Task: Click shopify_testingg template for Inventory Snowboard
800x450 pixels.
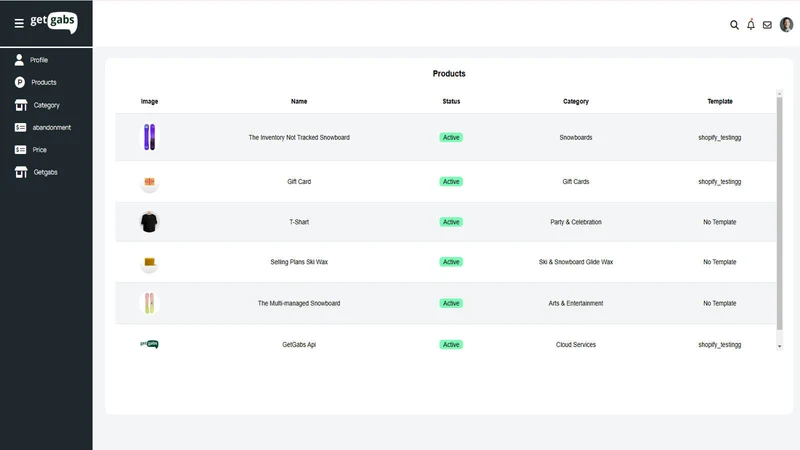Action: coord(720,138)
